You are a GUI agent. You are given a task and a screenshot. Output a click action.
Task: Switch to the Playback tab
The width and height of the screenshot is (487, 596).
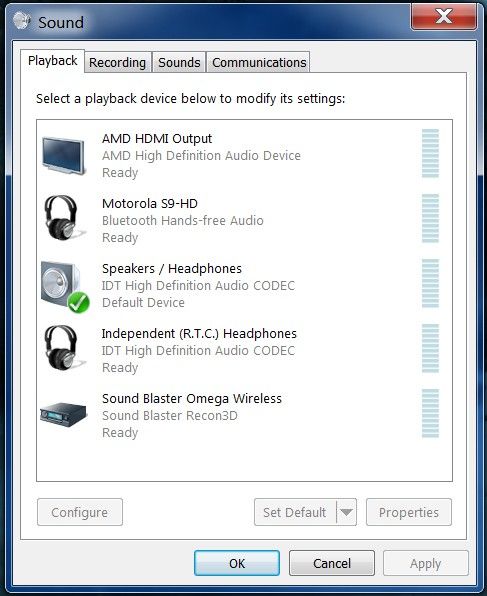click(x=52, y=61)
